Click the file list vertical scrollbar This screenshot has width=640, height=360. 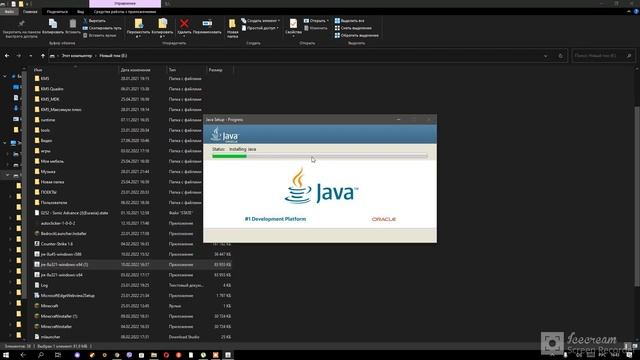637,196
